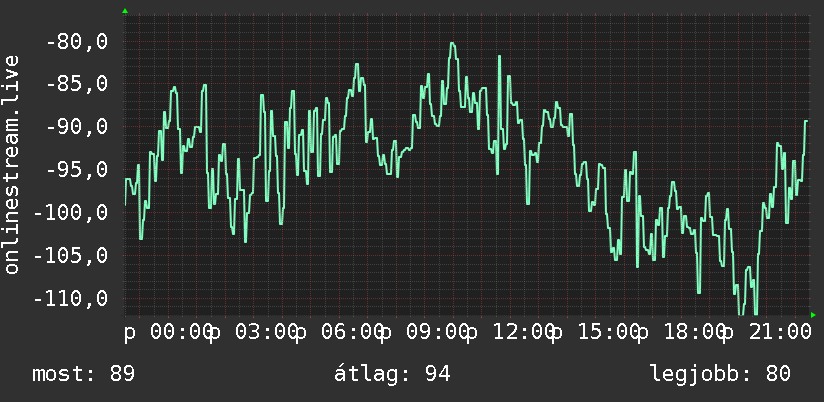Click the -95,0 y-axis label
Viewport: 824px width, 402px height.
(77, 170)
